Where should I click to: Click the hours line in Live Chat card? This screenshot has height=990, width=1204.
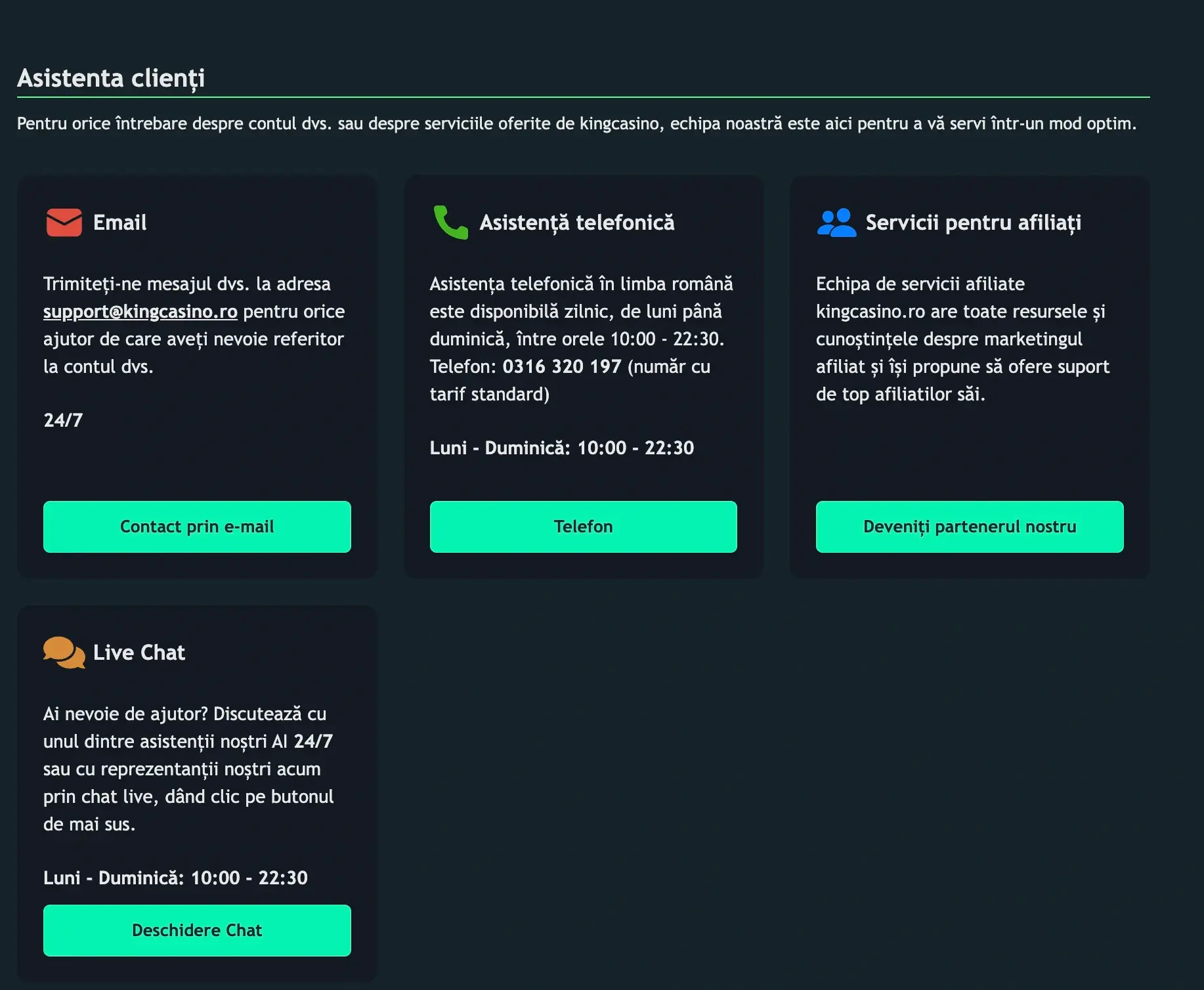[175, 878]
